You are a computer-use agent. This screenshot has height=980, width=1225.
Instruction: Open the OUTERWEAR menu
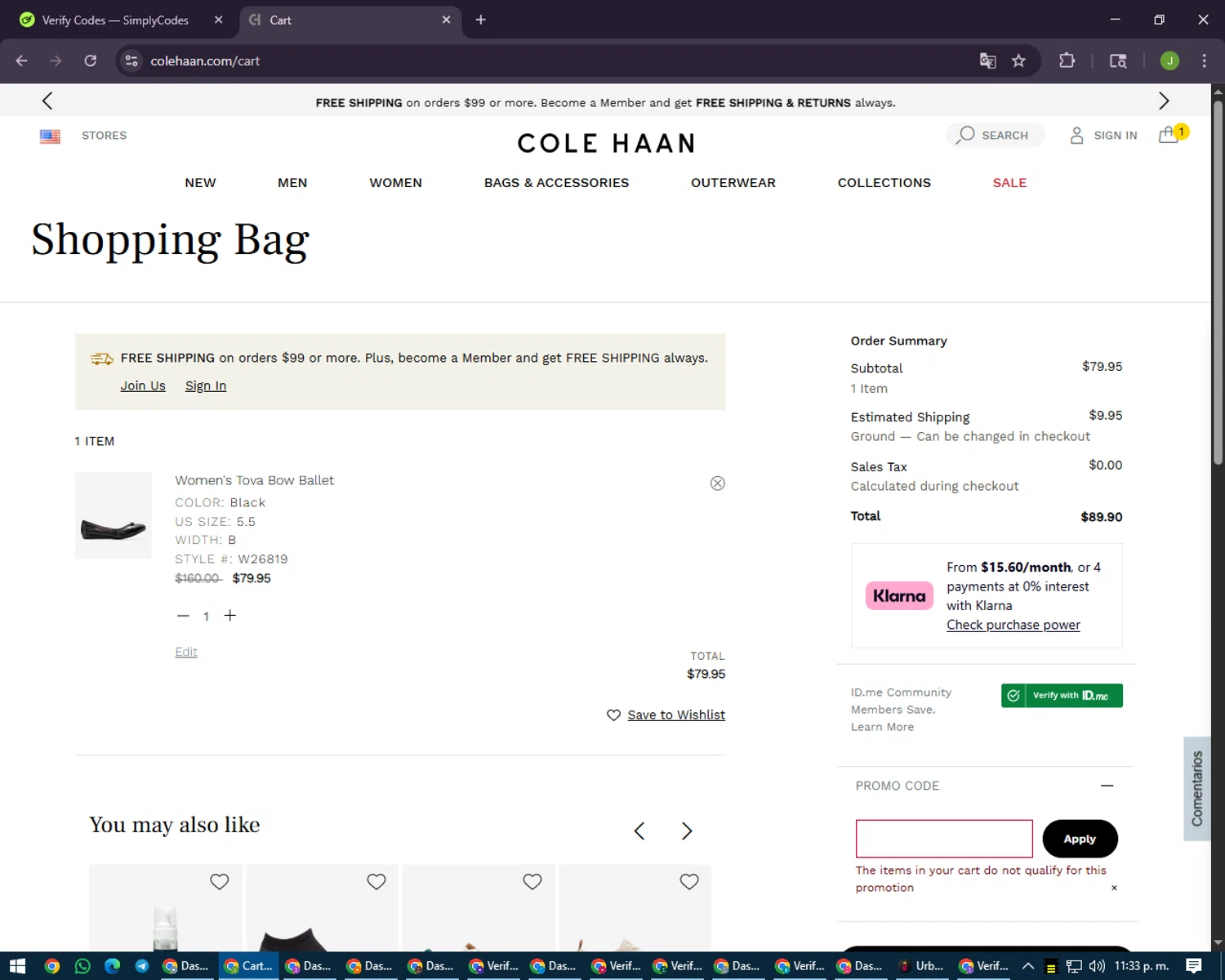733,183
